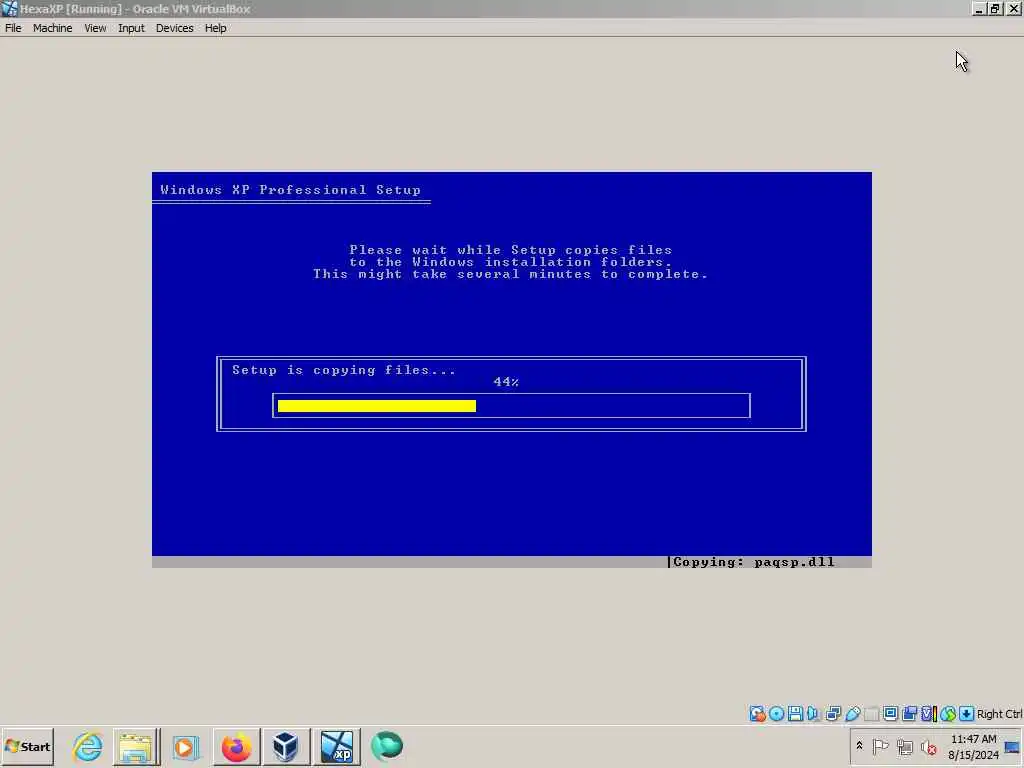Open Windows Explorer folder icon on taskbar
This screenshot has width=1024, height=768.
[136, 746]
